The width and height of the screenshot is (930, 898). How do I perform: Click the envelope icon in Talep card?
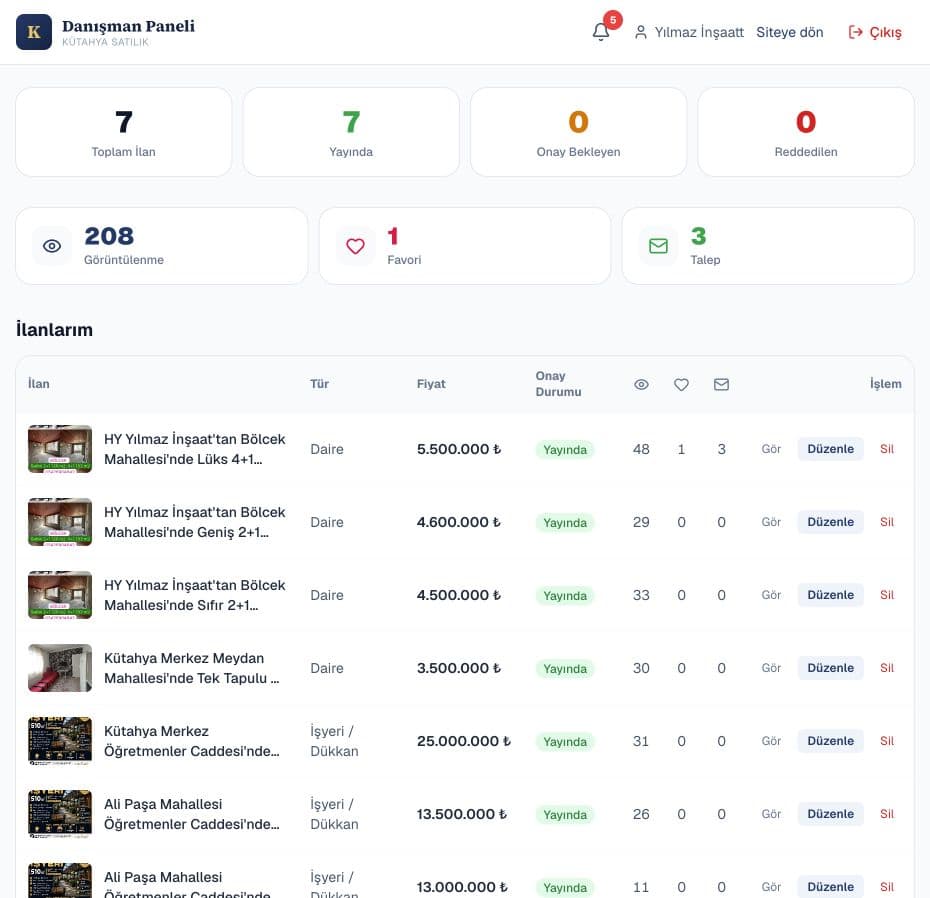click(x=658, y=246)
